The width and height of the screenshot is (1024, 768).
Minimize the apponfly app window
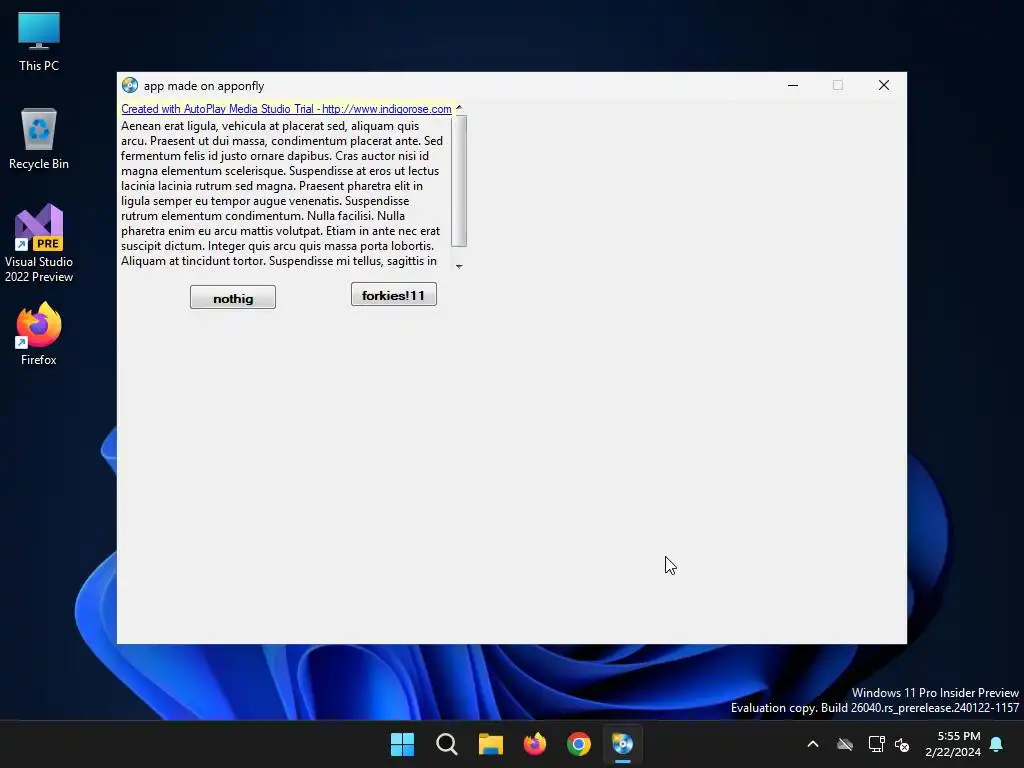point(793,85)
